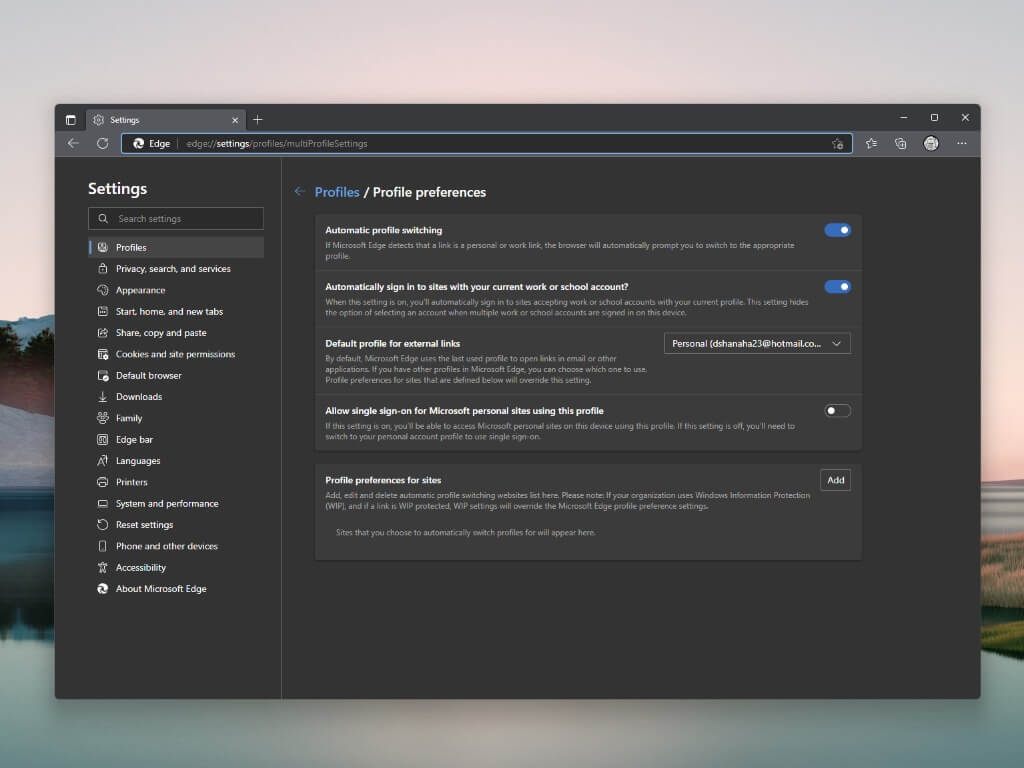Click the Privacy, search, and services lock icon
This screenshot has width=1024, height=768.
click(x=103, y=268)
